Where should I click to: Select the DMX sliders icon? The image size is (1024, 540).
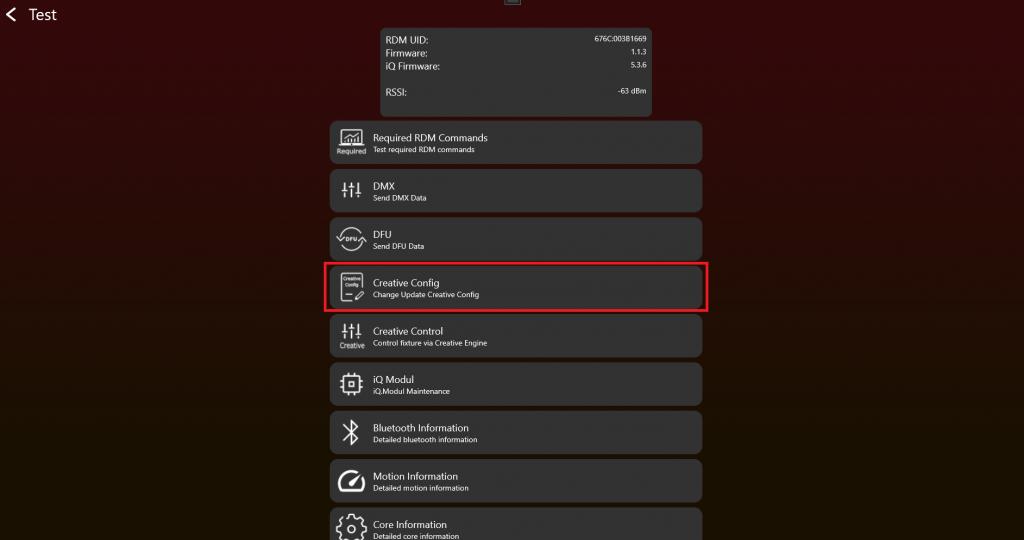click(x=351, y=190)
